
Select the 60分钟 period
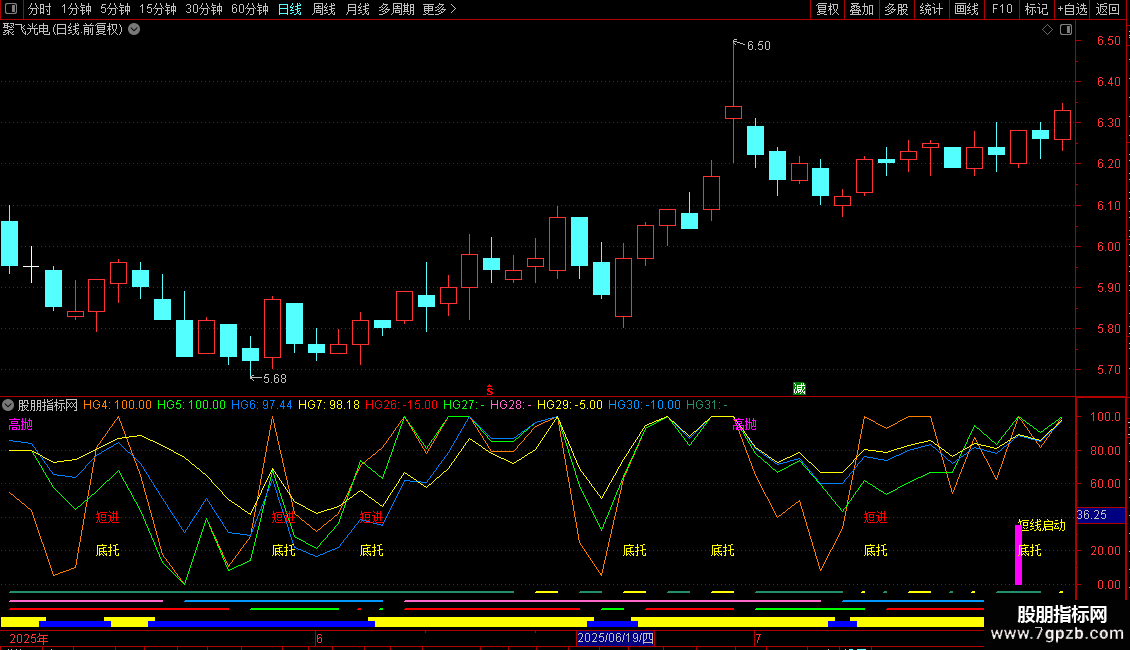coord(250,9)
